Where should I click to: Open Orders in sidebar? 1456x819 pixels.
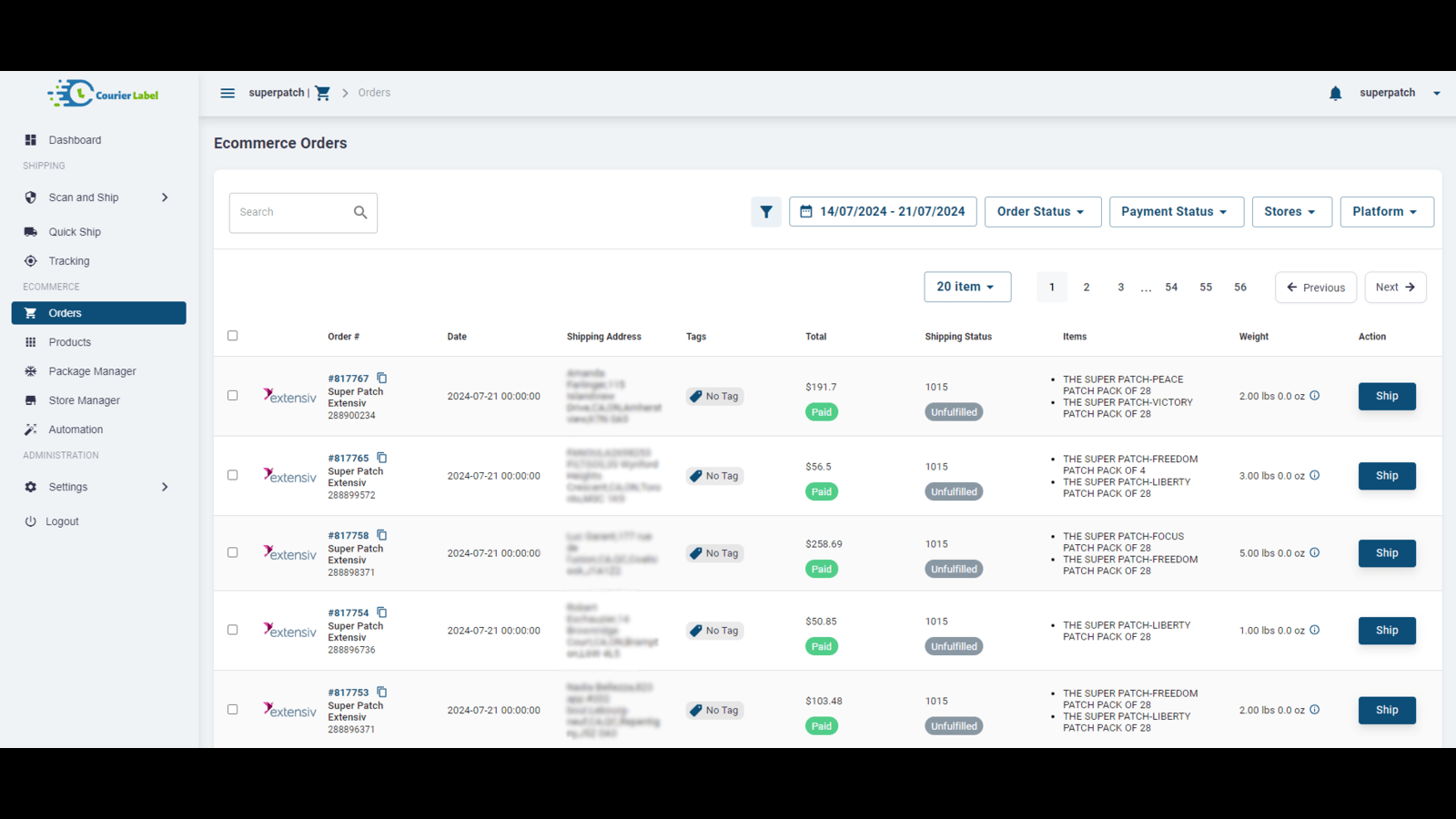click(99, 313)
